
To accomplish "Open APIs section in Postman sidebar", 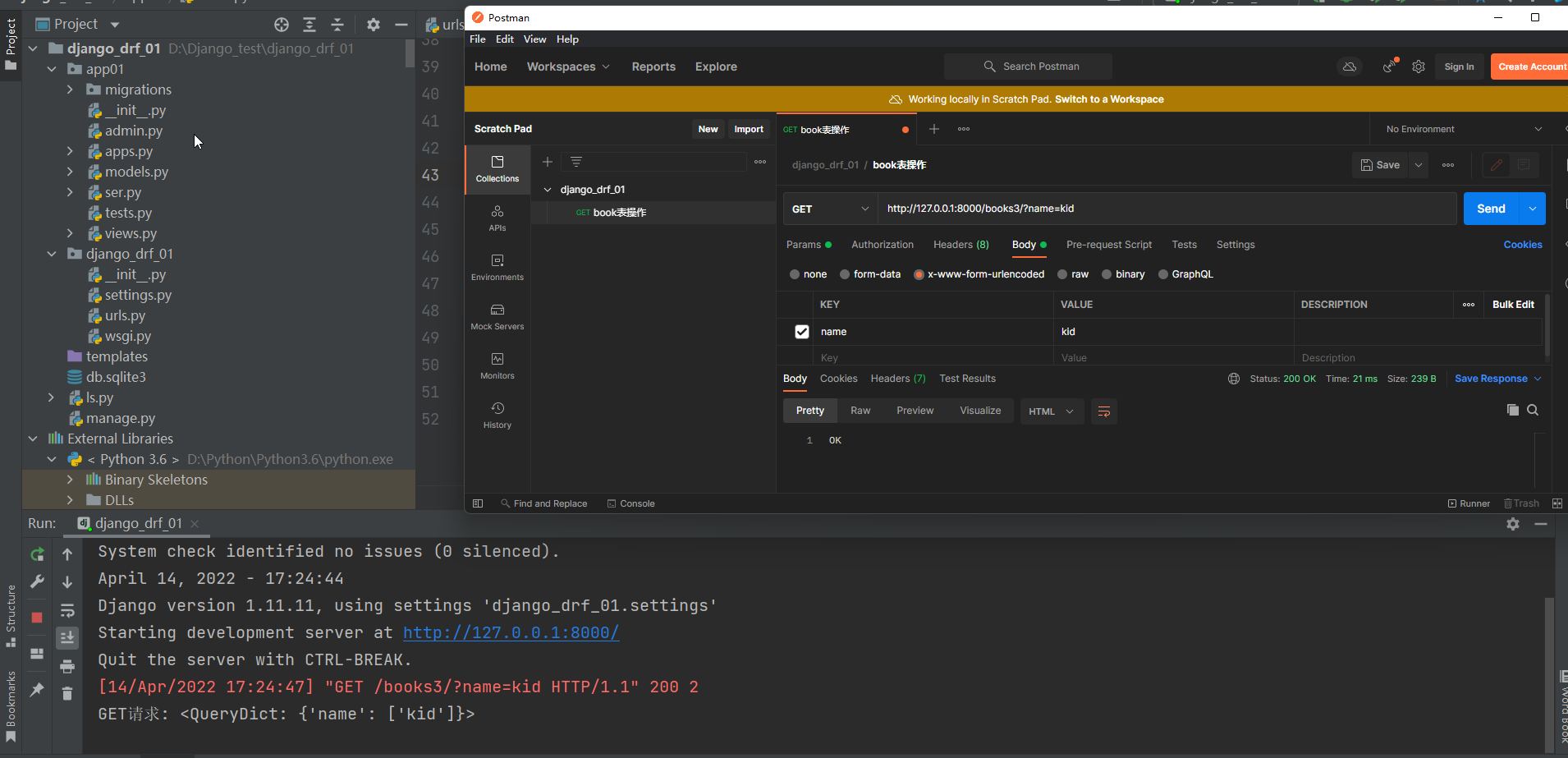I will pos(497,218).
